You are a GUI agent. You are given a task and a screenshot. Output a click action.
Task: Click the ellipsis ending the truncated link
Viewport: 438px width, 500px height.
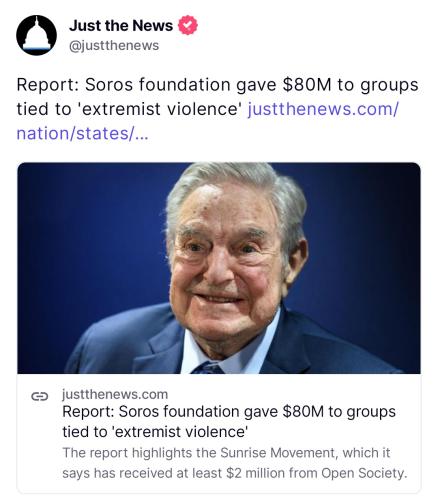point(142,134)
